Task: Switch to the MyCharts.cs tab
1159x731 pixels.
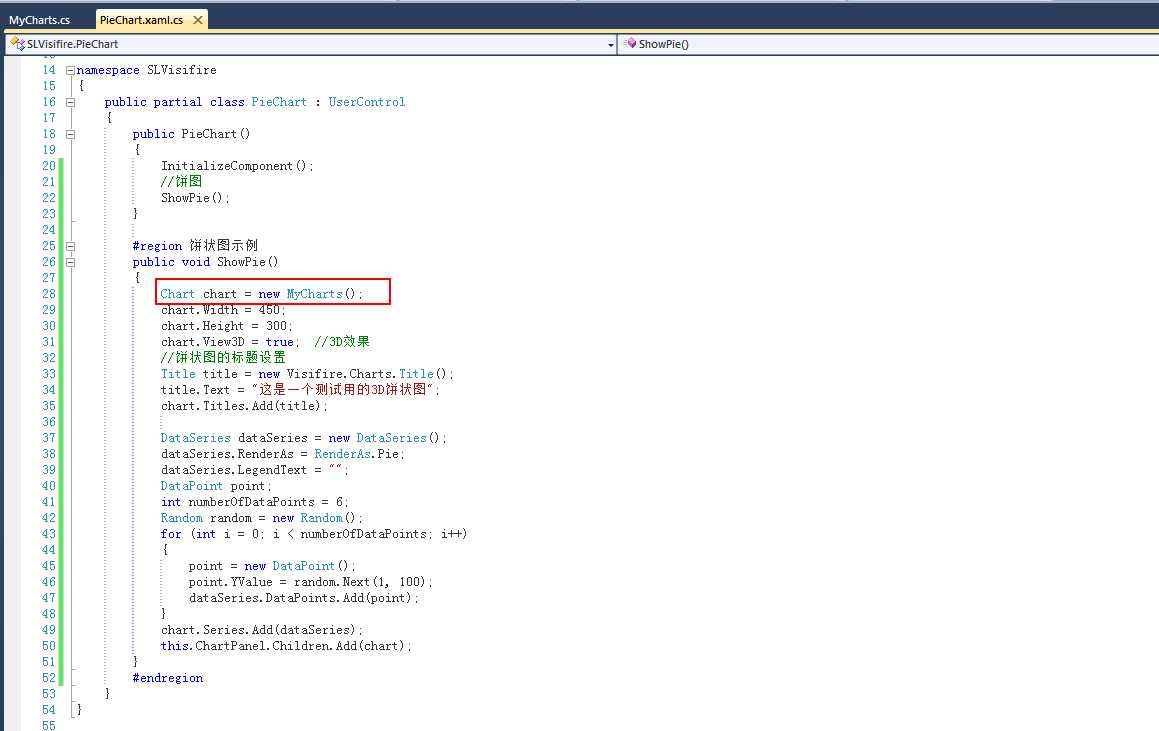Action: [40, 20]
